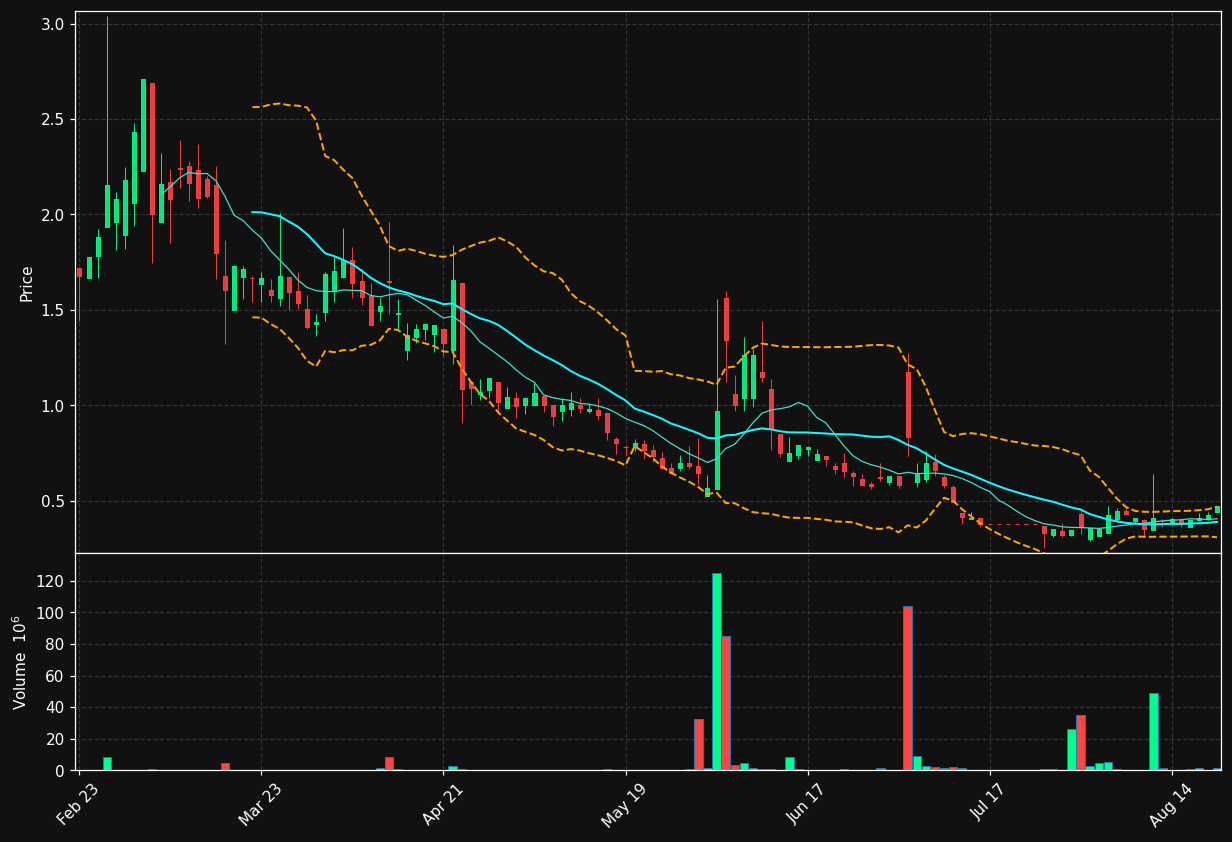Click the tallest green volume bar
This screenshot has width=1232, height=842.
coord(717,672)
